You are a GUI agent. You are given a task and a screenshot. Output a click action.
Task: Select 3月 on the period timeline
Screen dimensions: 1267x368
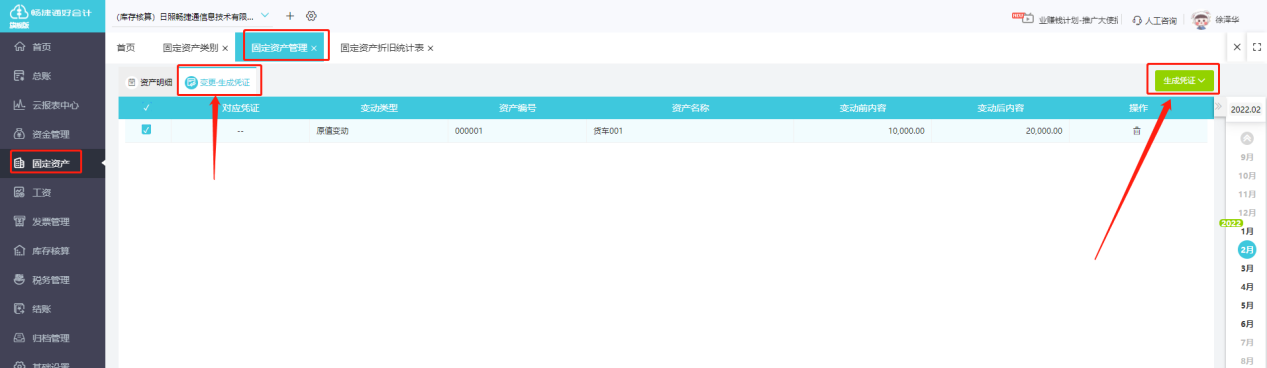(x=1247, y=268)
